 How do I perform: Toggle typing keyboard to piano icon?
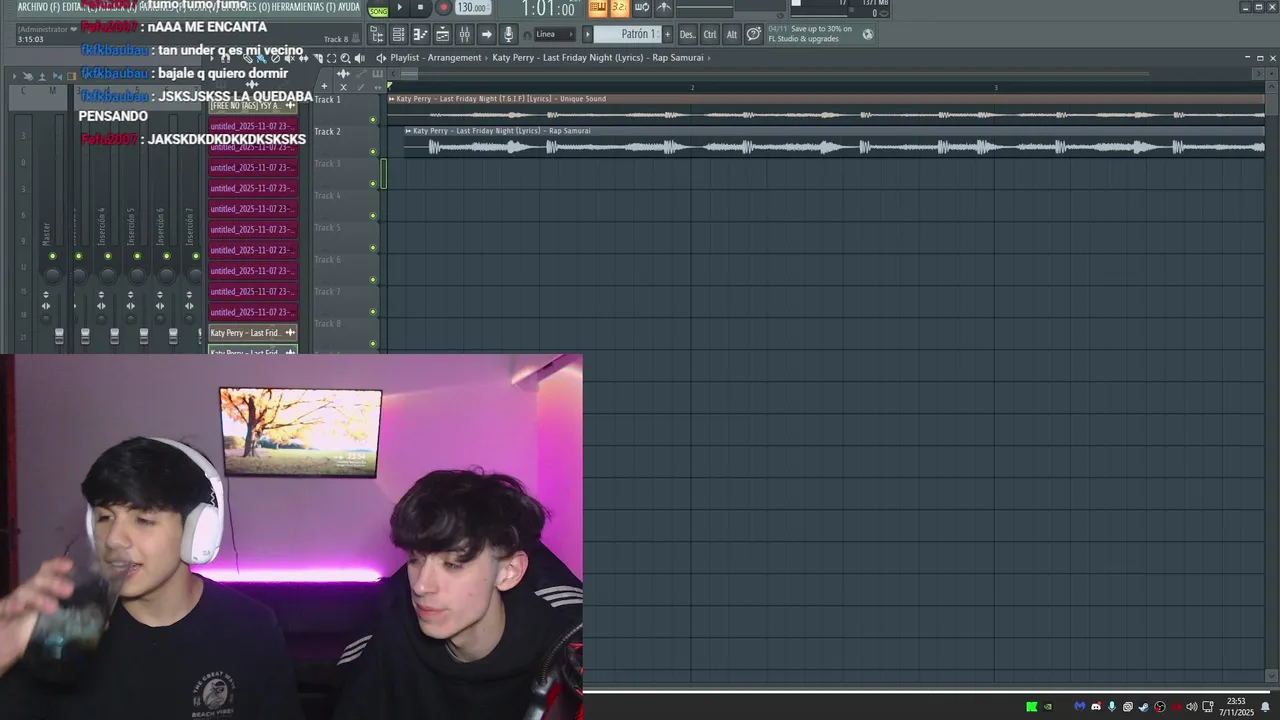(598, 7)
